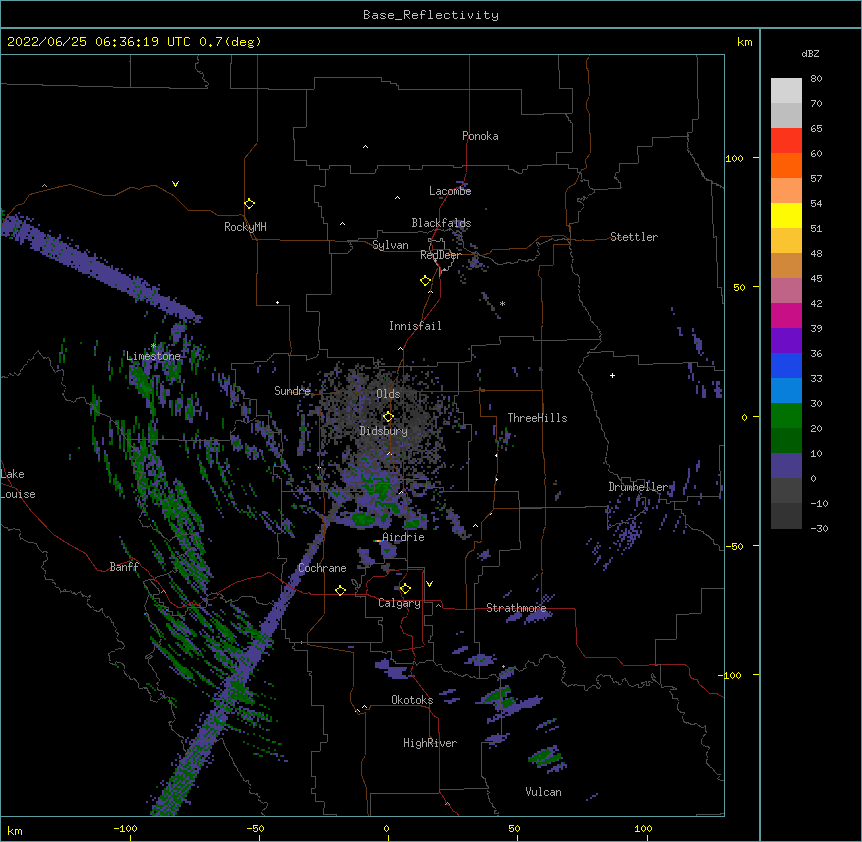
Task: Click the Lake Louise label
Action: pyautogui.click(x=18, y=484)
